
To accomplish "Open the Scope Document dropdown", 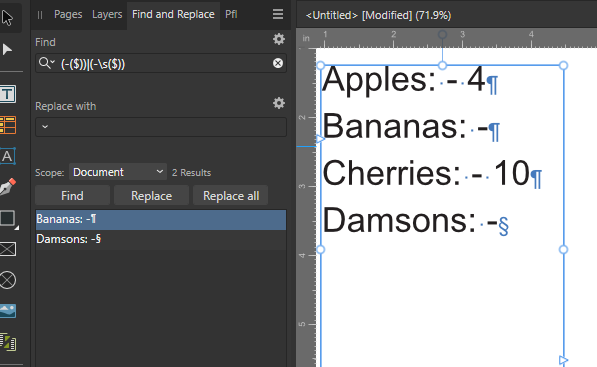I will [118, 172].
